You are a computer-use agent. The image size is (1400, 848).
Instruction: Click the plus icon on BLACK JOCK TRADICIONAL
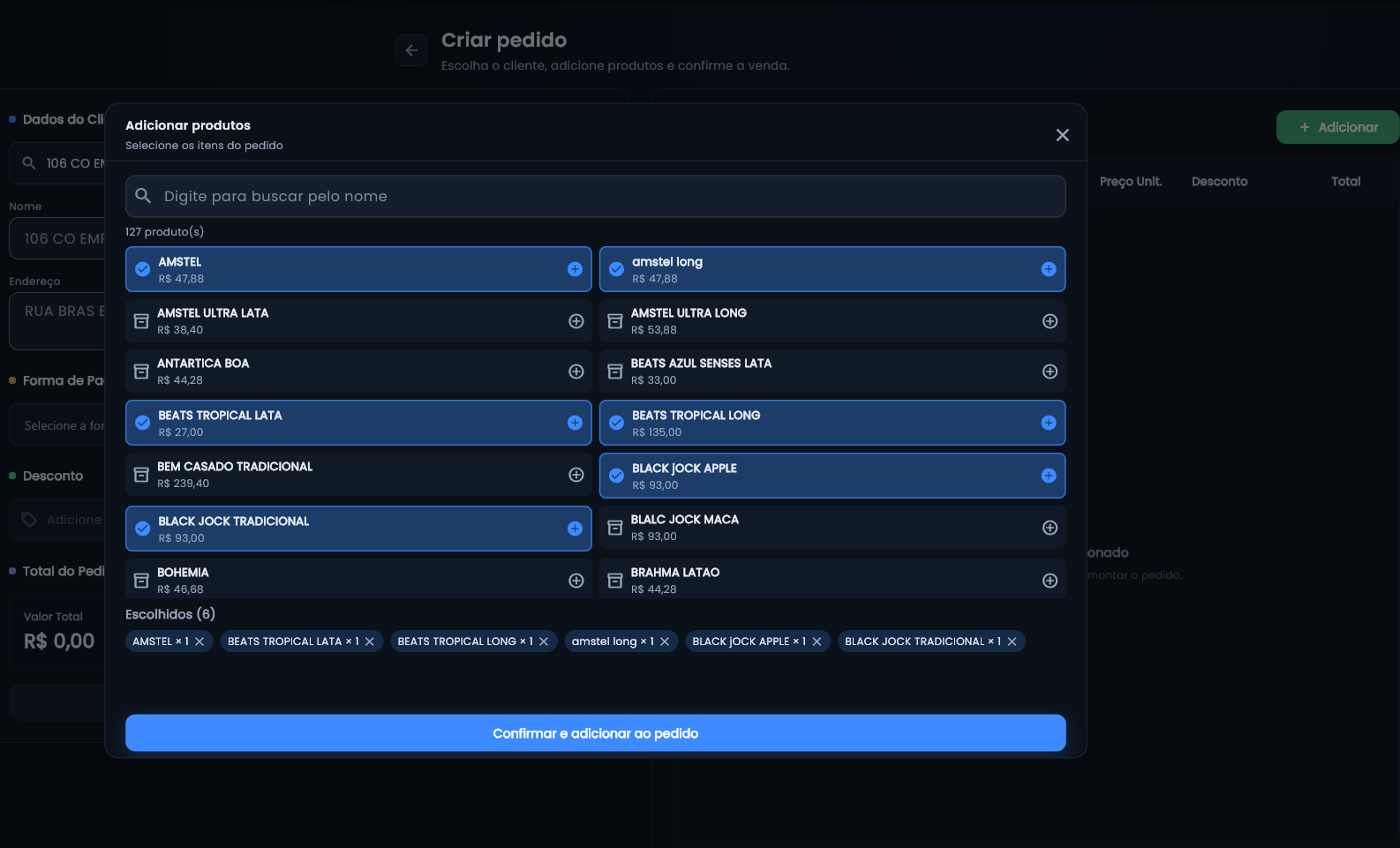pyautogui.click(x=575, y=529)
